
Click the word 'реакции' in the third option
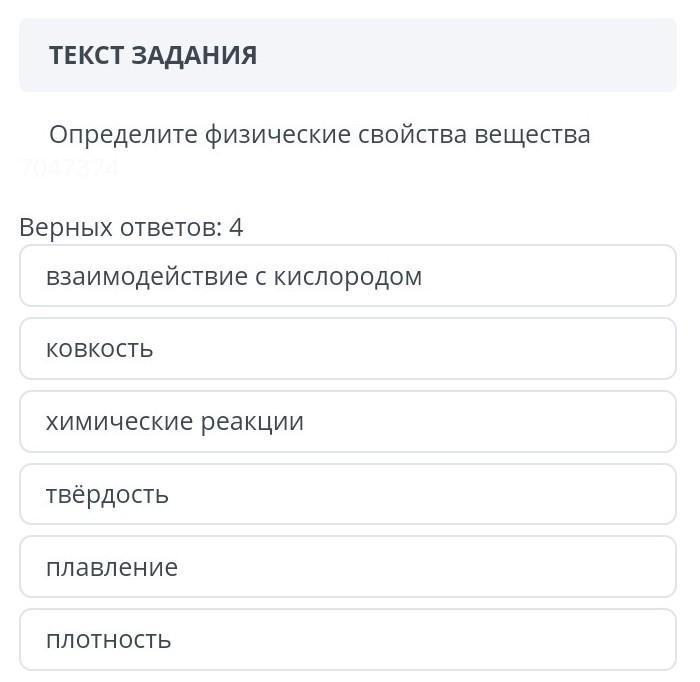[252, 422]
